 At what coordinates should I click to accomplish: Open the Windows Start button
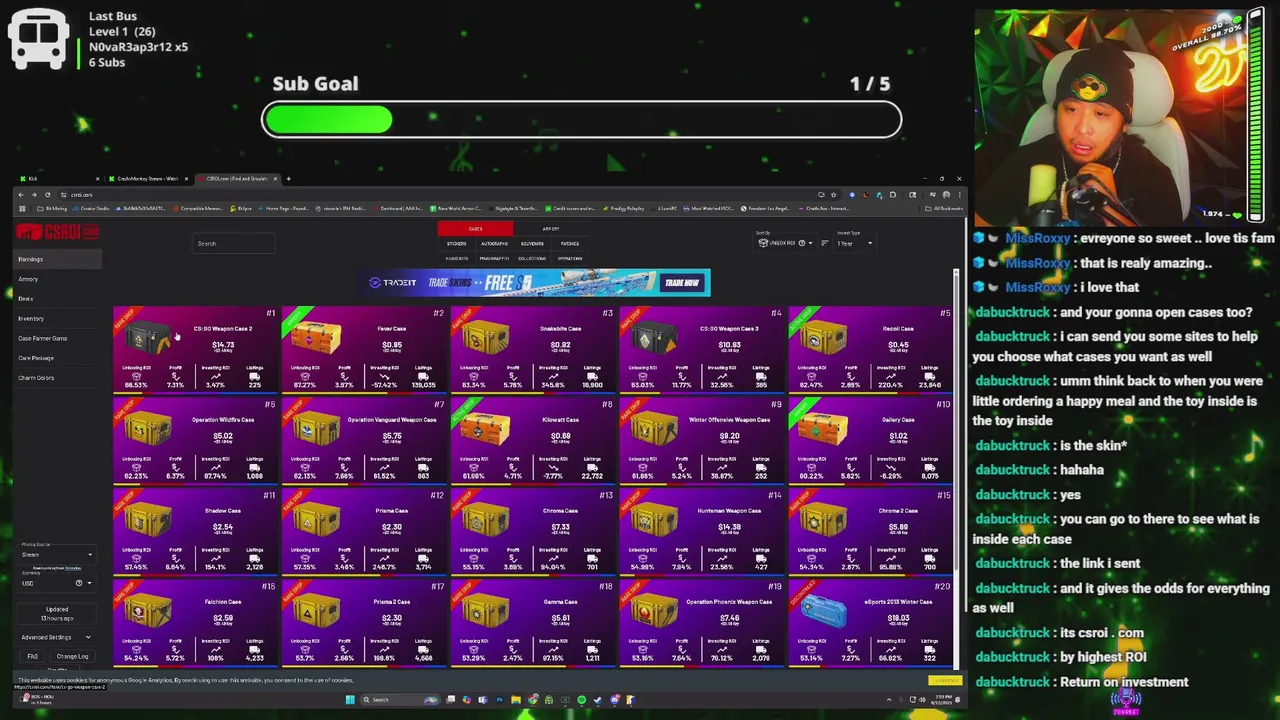tap(350, 700)
